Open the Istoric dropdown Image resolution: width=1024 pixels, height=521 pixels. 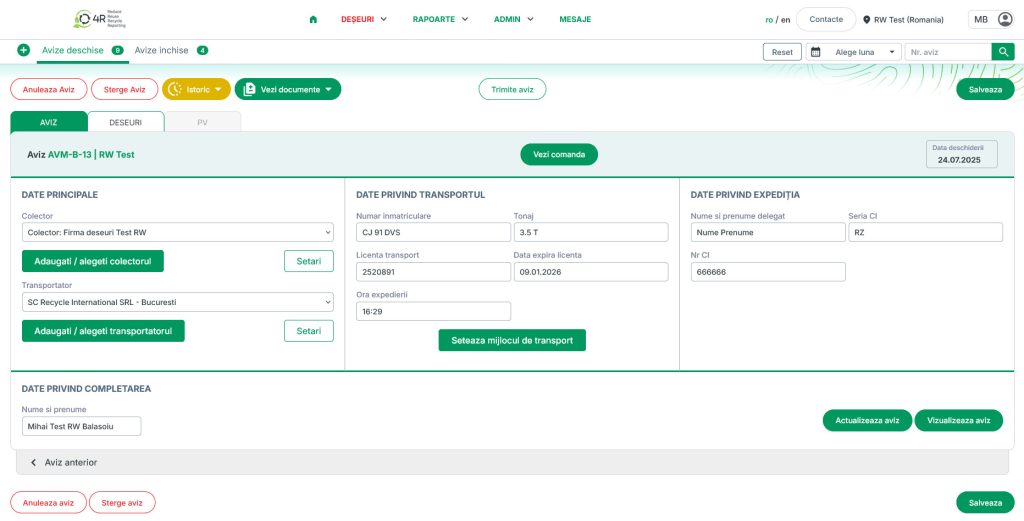pyautogui.click(x=196, y=89)
